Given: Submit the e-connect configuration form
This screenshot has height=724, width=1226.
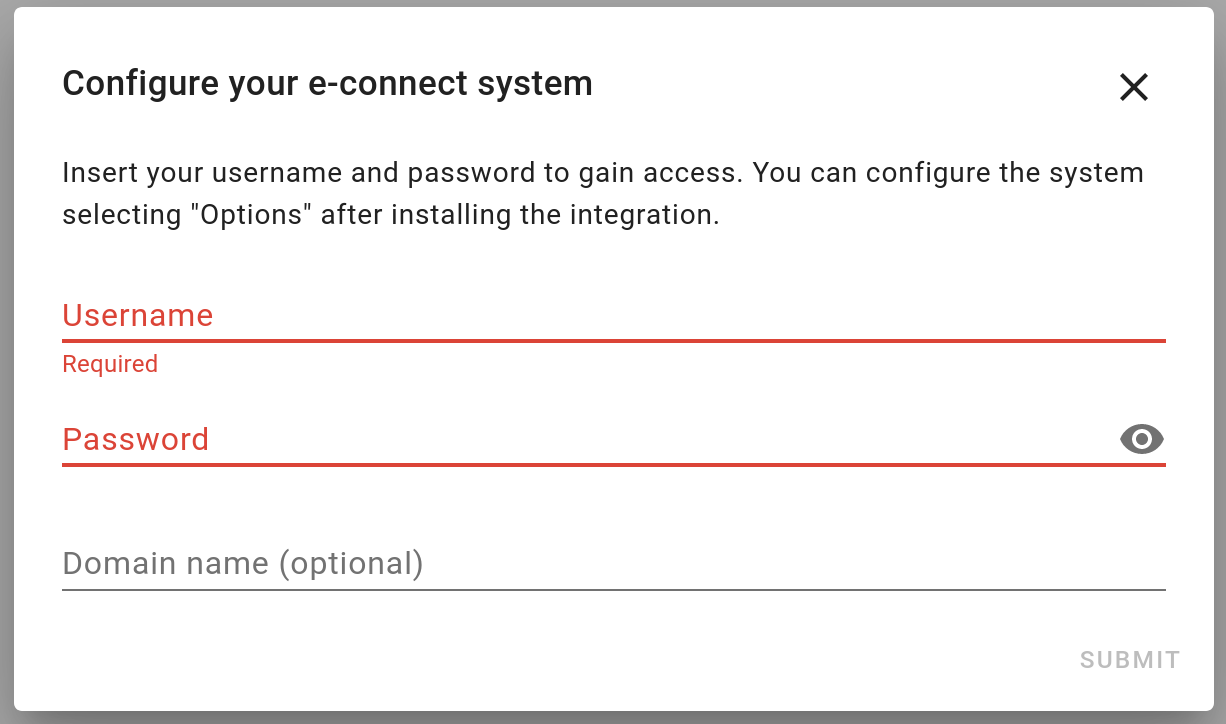Looking at the screenshot, I should [1128, 660].
